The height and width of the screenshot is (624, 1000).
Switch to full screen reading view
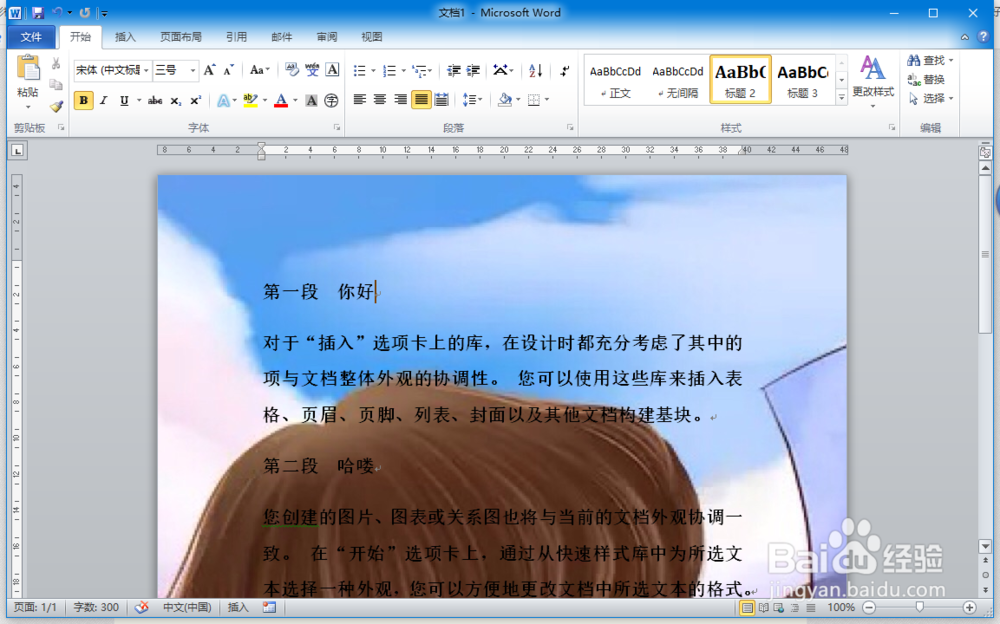point(763,607)
